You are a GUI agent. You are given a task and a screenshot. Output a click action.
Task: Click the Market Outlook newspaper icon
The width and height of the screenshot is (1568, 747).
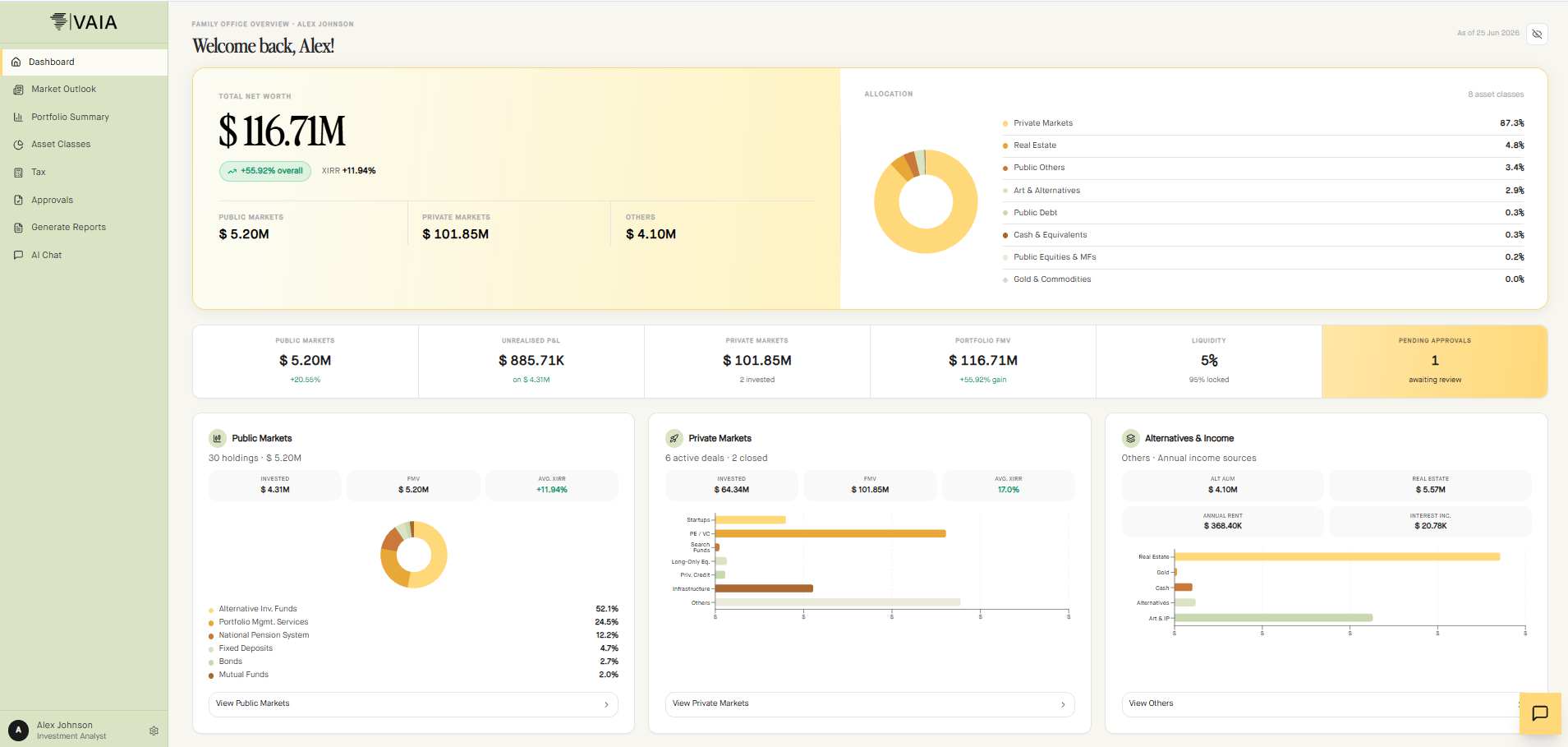[x=18, y=90]
